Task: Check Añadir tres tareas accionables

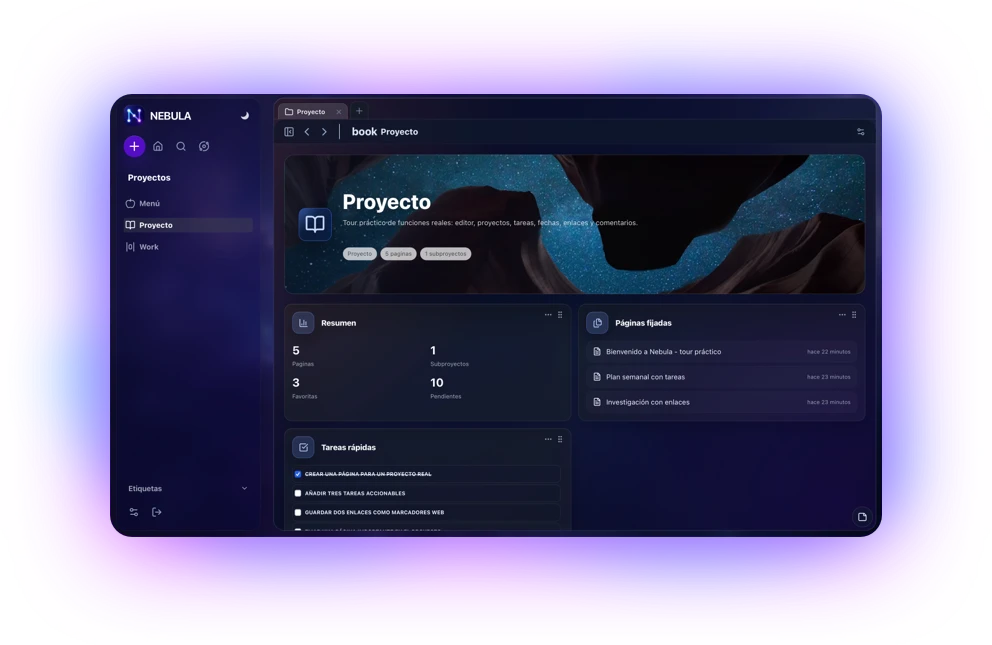Action: (297, 493)
